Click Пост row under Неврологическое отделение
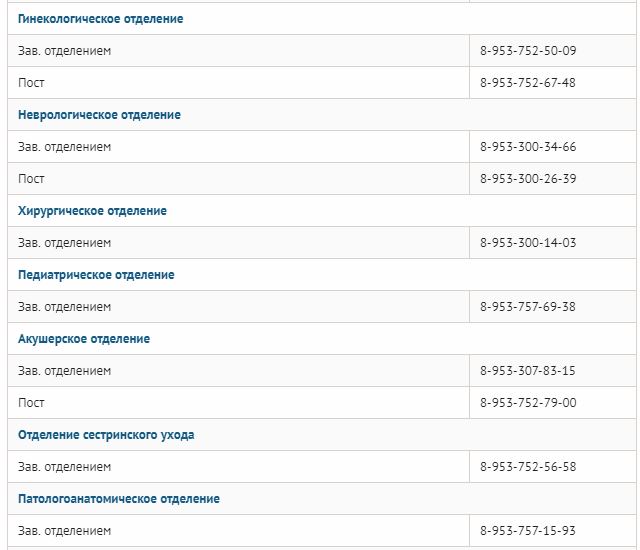The width and height of the screenshot is (640, 550). tap(322, 178)
